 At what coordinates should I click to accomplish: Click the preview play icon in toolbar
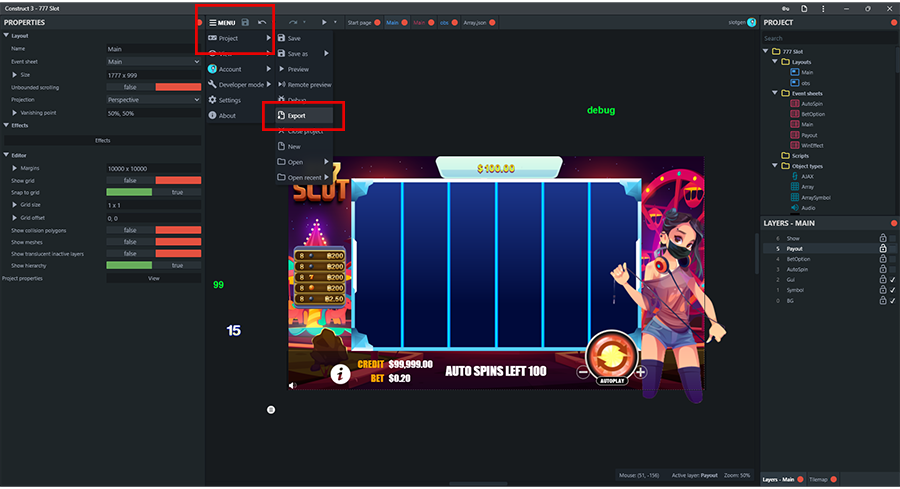(x=324, y=22)
